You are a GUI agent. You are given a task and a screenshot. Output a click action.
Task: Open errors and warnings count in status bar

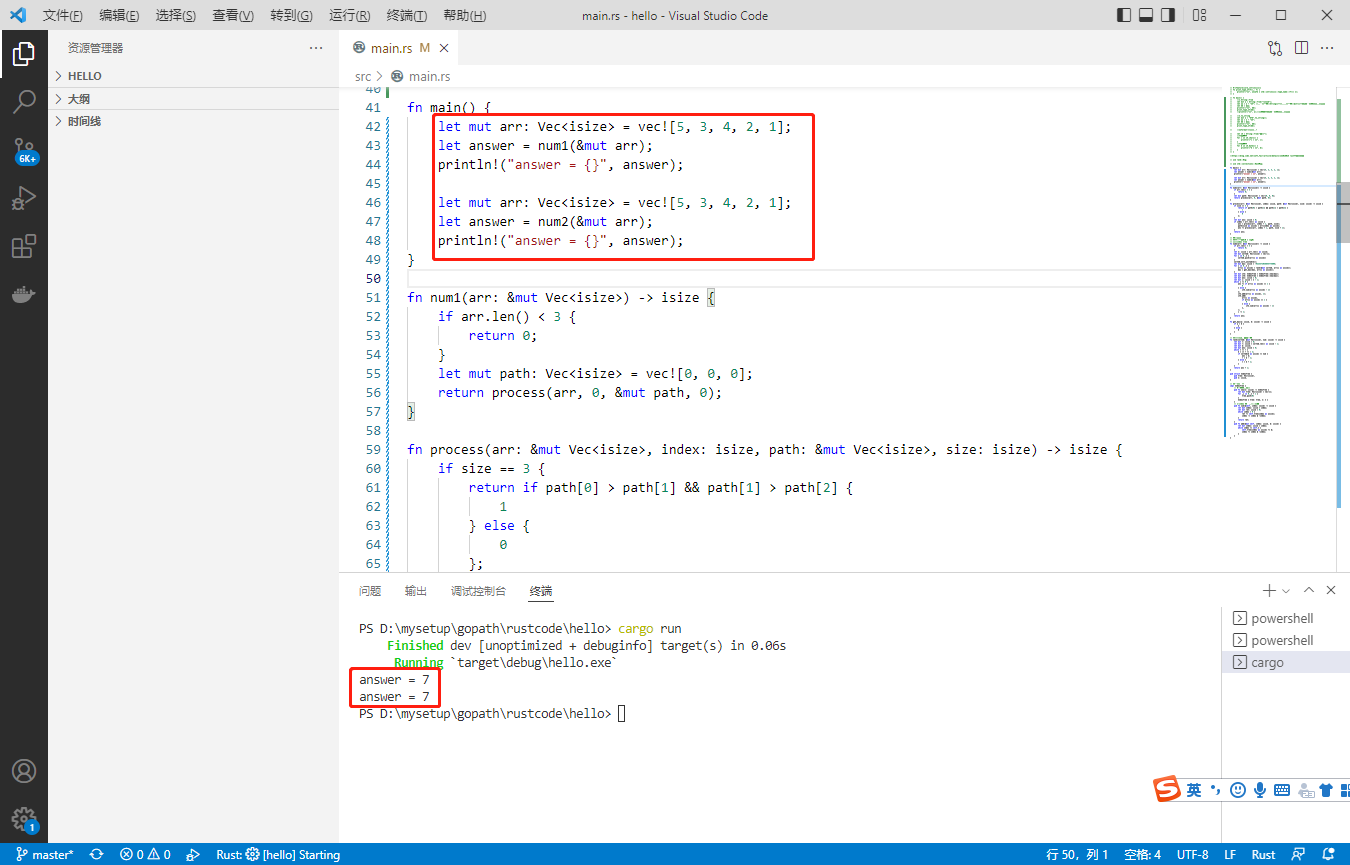145,855
